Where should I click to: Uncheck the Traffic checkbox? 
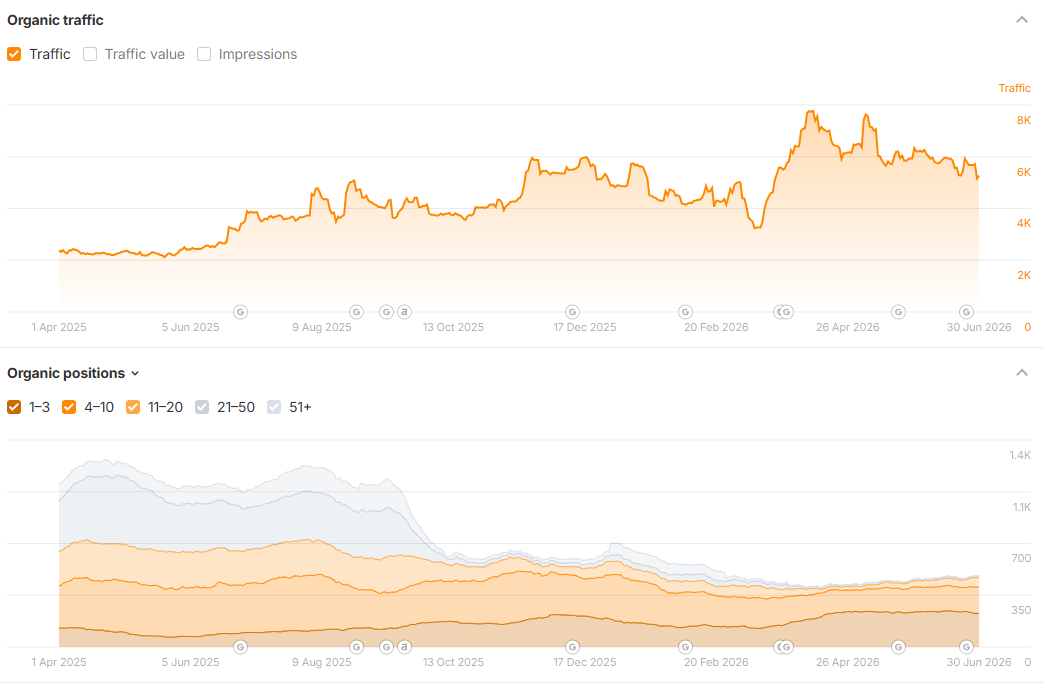click(14, 54)
